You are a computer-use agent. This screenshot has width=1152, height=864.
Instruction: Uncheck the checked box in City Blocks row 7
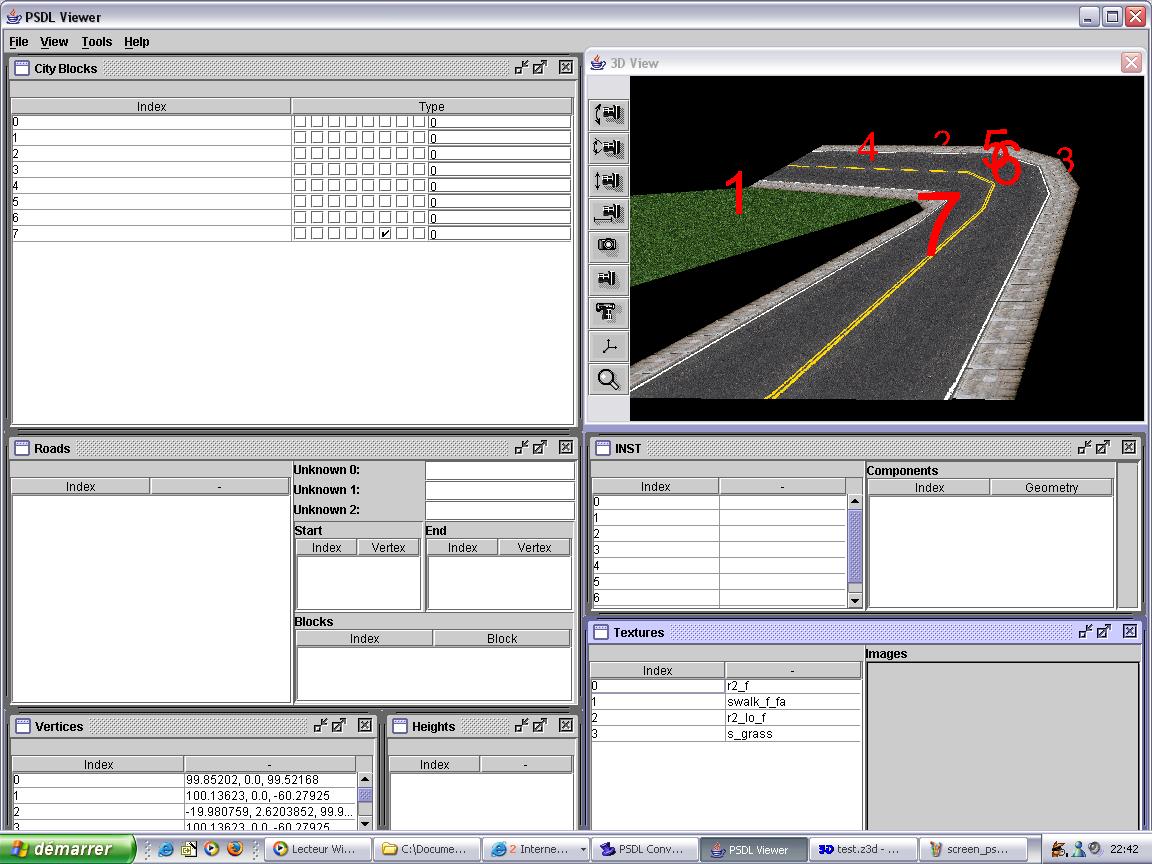[x=385, y=234]
